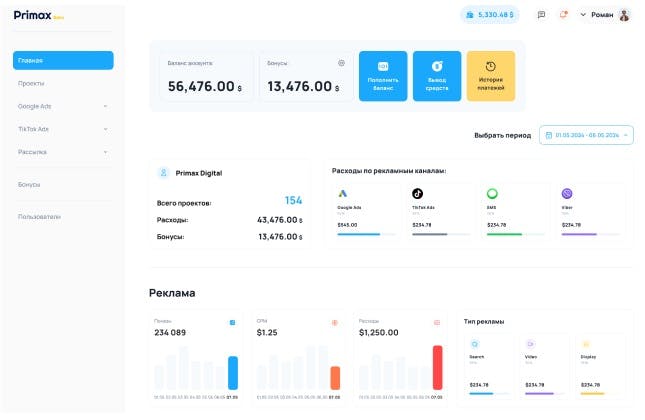This screenshot has height=420, width=645.
Task: Click the Тип рекламы heading
Action: point(484,322)
